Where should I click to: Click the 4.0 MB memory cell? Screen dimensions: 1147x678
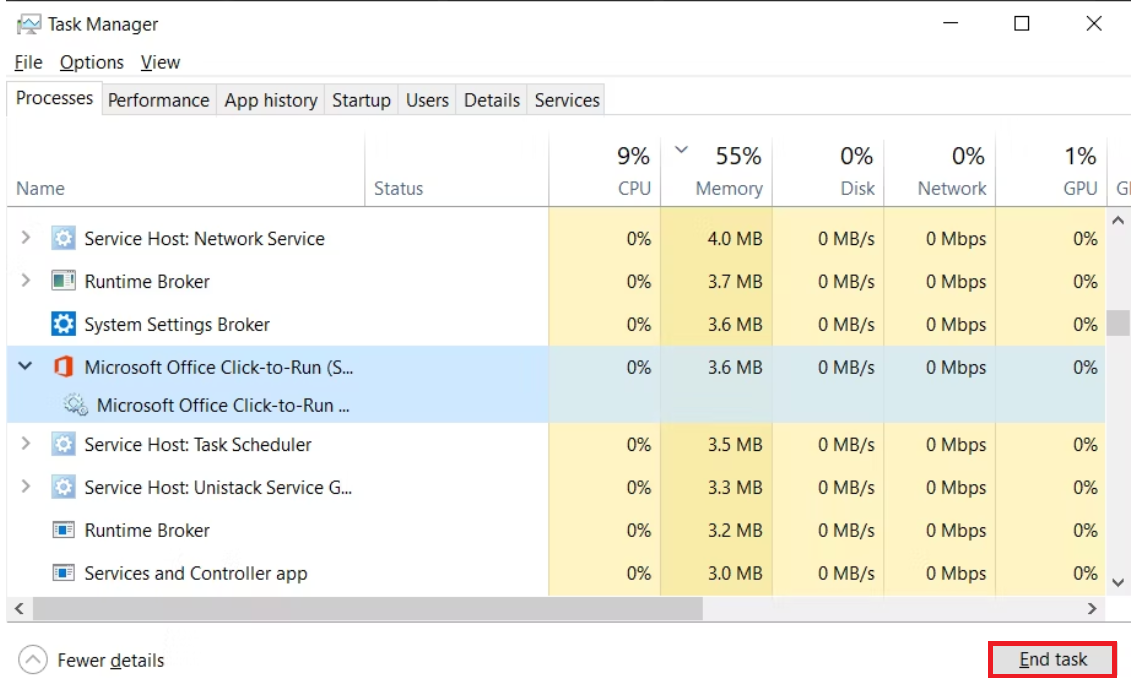click(717, 238)
